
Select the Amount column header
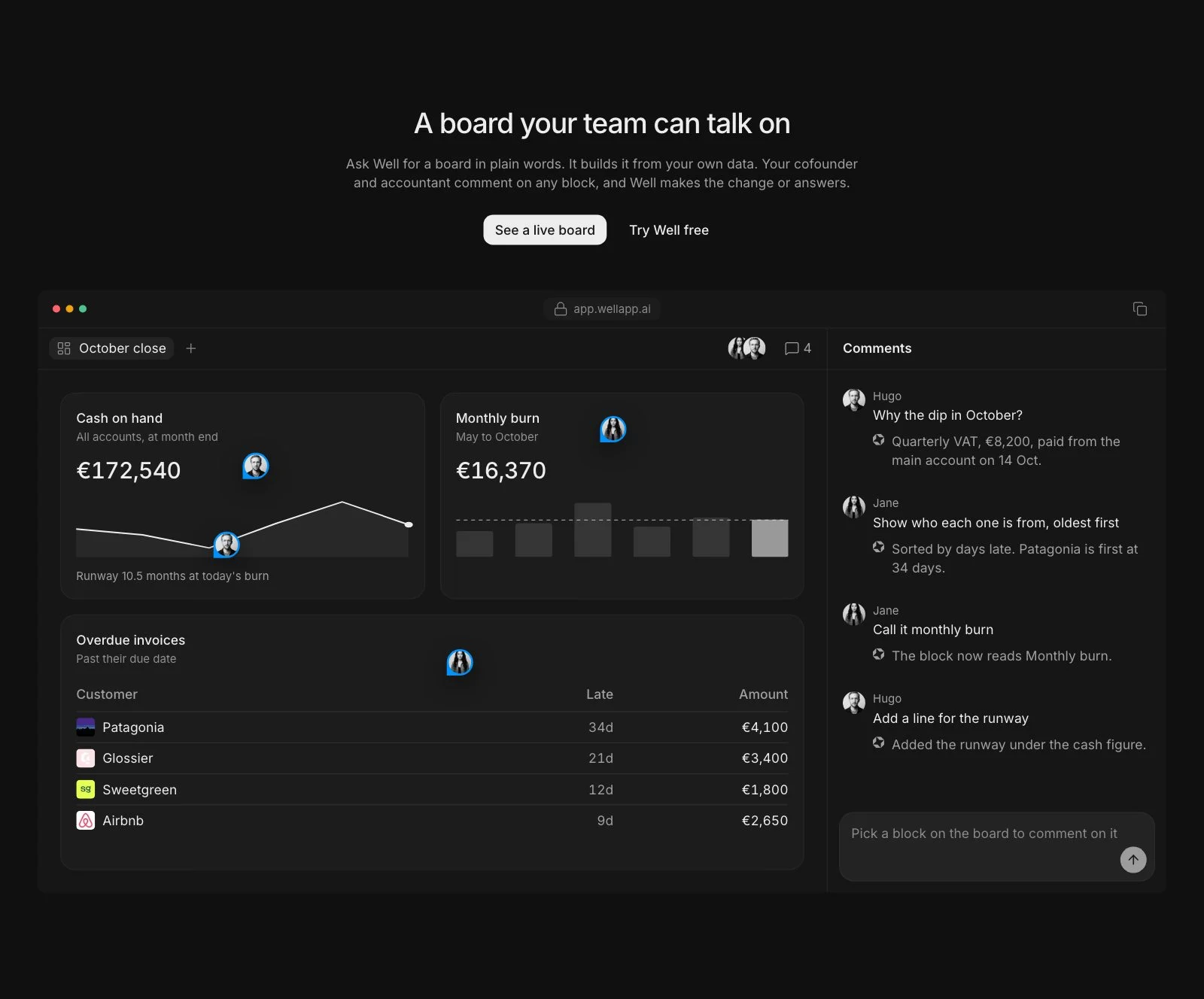(763, 694)
